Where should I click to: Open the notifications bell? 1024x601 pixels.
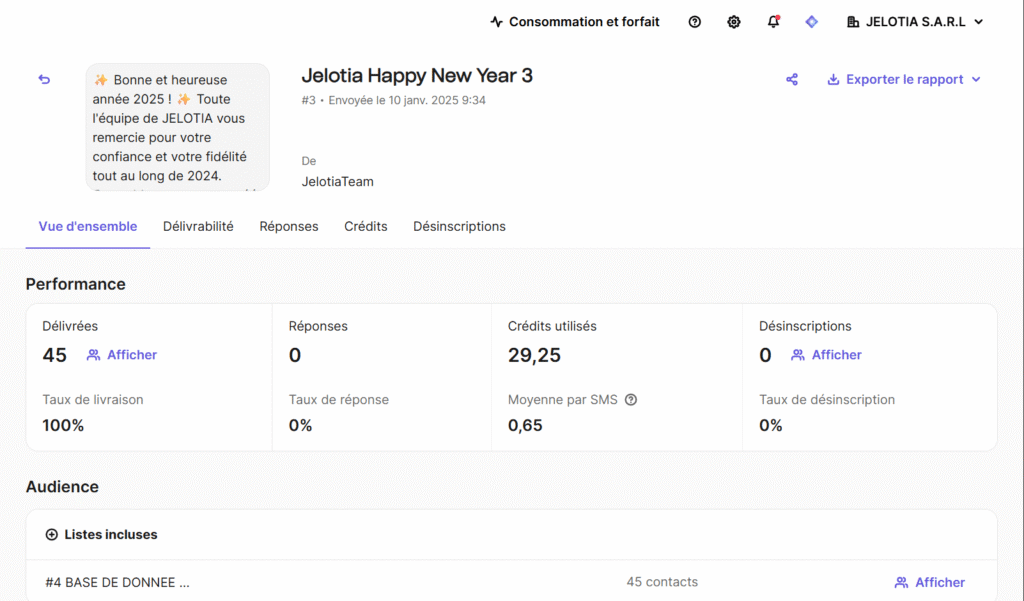click(773, 22)
